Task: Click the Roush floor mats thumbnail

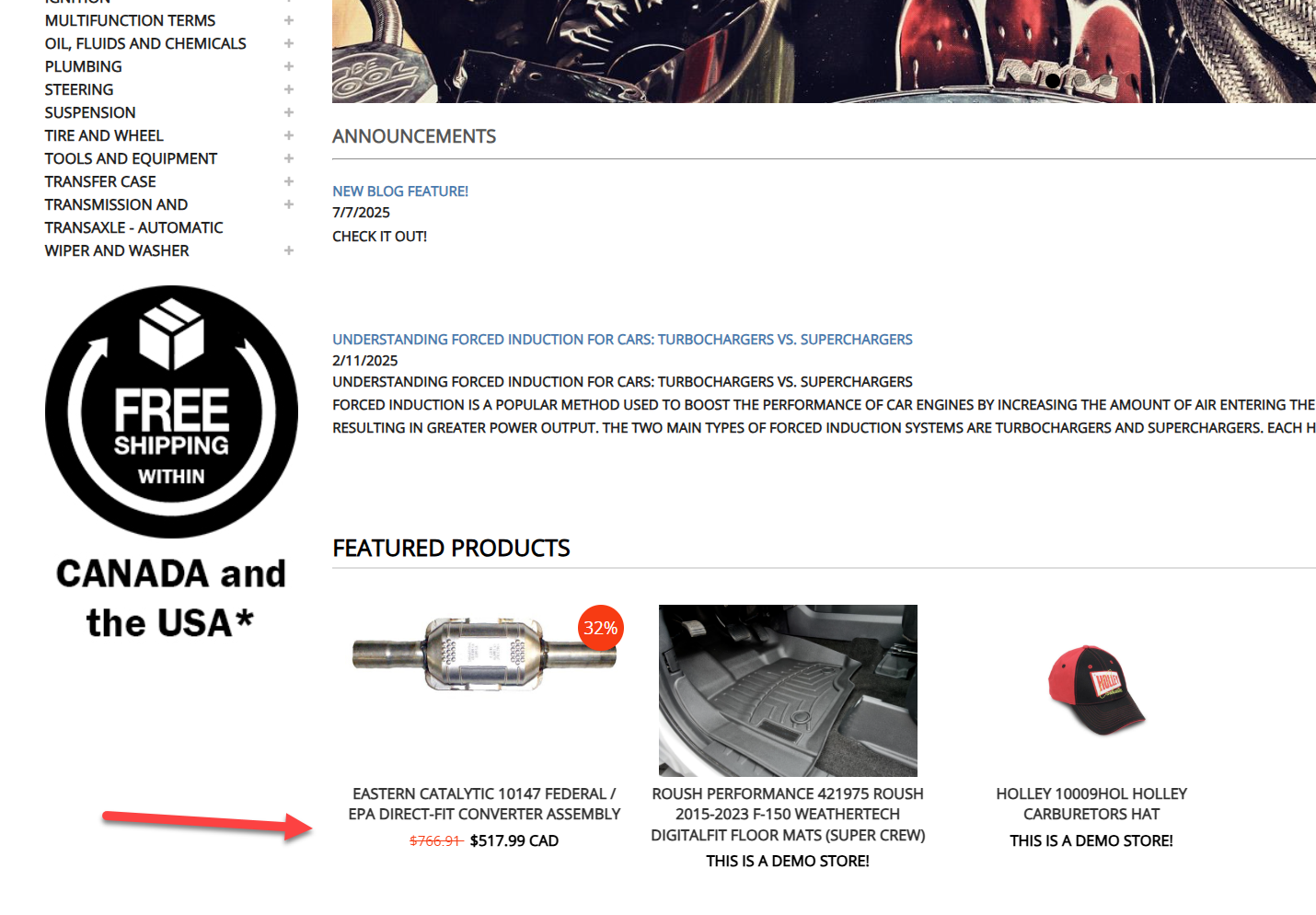Action: pos(788,690)
